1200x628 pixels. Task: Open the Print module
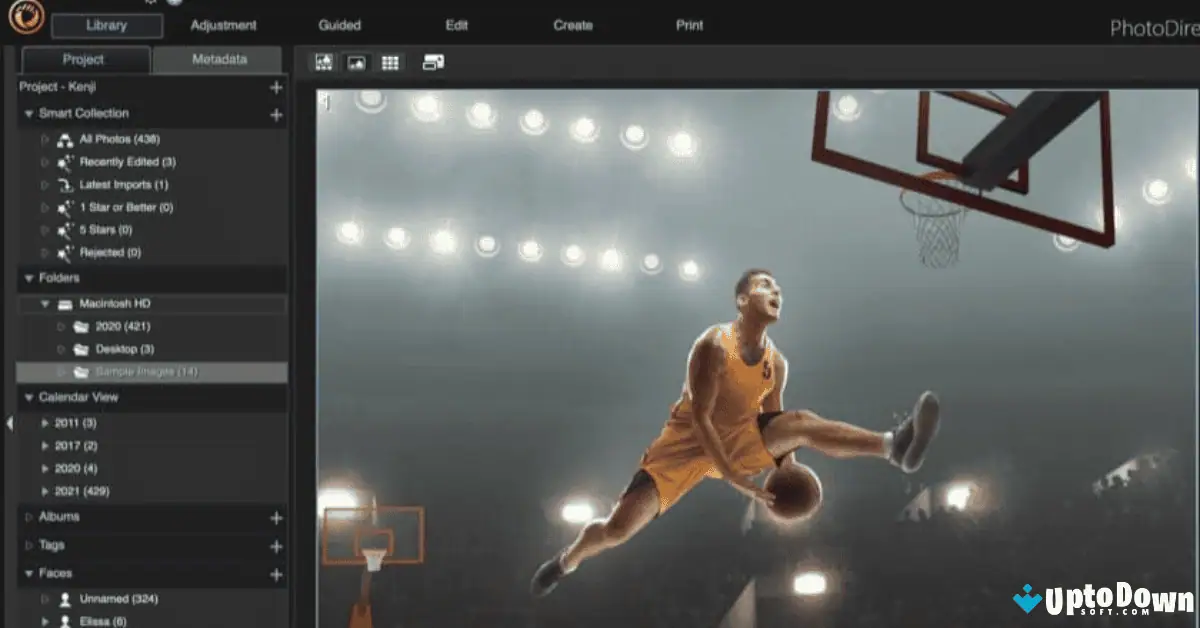(x=688, y=25)
